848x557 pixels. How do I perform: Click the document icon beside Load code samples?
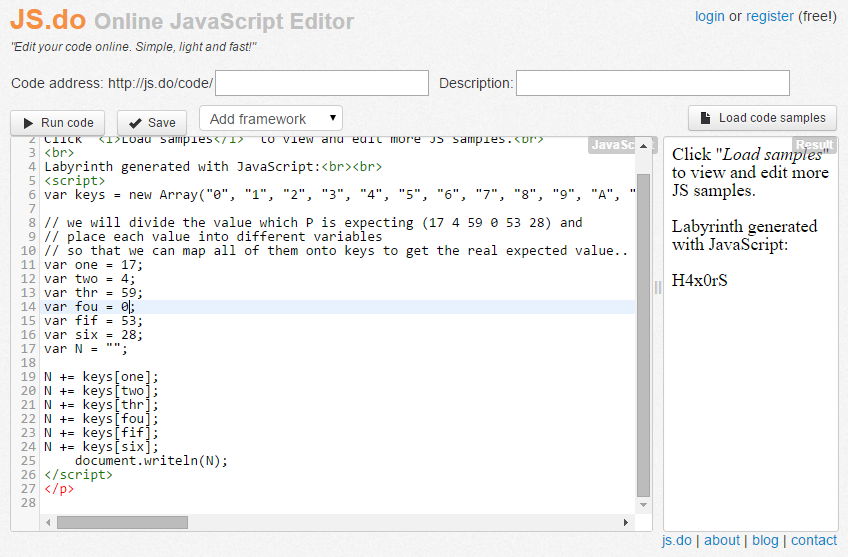coord(705,118)
